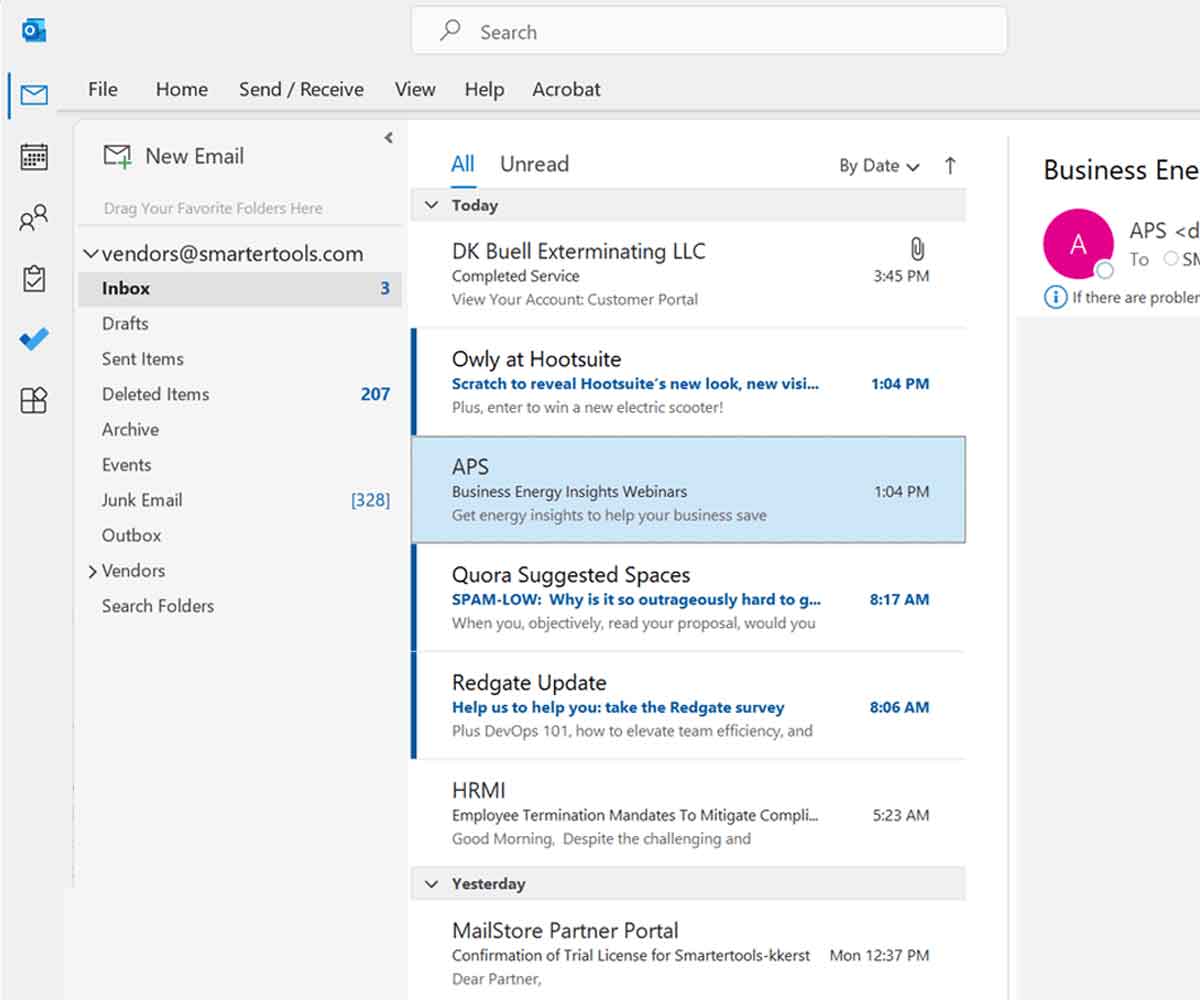Image resolution: width=1200 pixels, height=1000 pixels.
Task: Open the HRMI Employee Termination email
Action: click(x=689, y=814)
